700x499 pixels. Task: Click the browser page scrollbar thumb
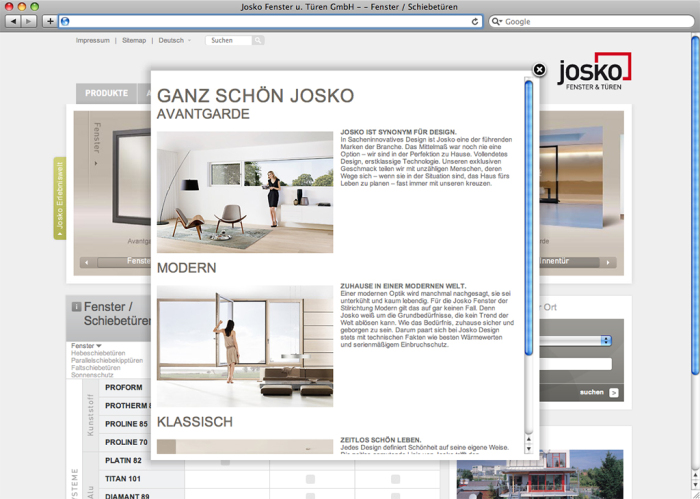click(x=695, y=205)
